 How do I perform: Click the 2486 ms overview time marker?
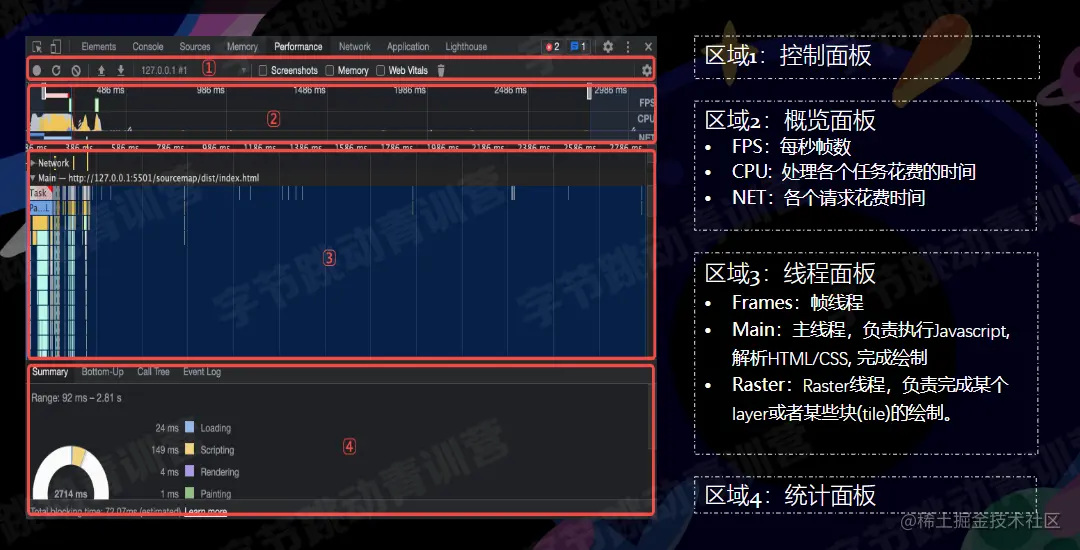(x=510, y=90)
